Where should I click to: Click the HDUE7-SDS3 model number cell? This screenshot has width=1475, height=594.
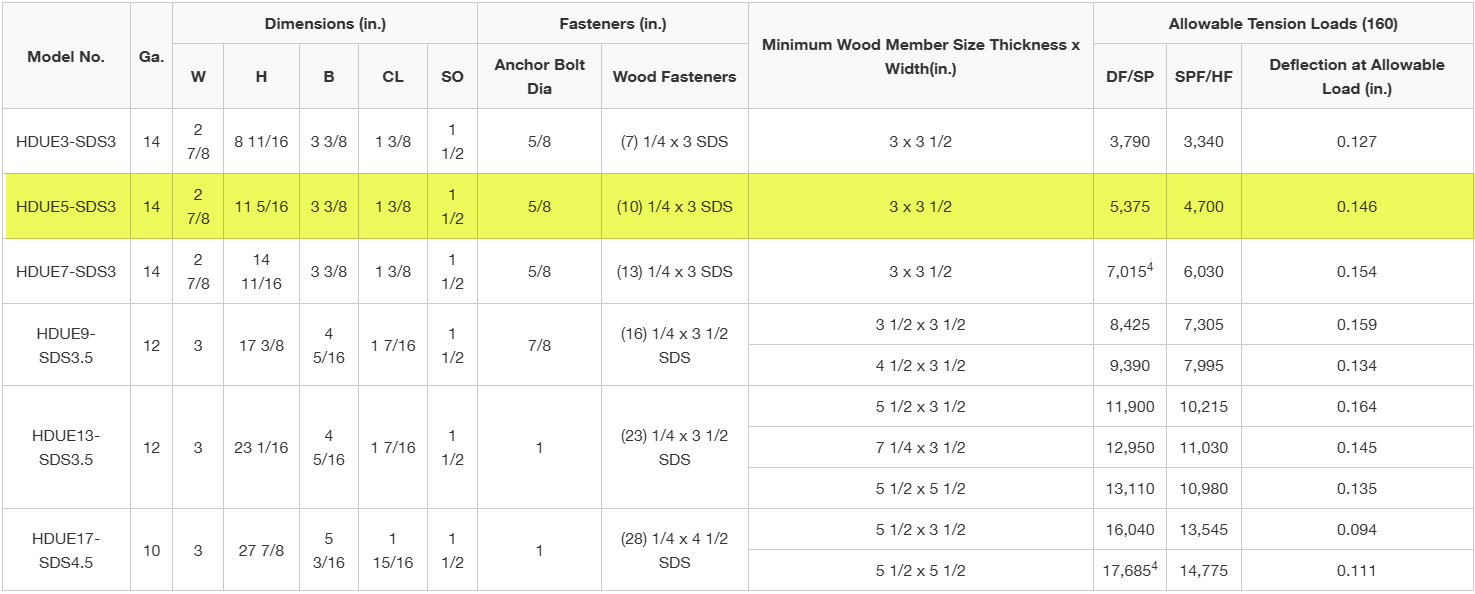(66, 272)
